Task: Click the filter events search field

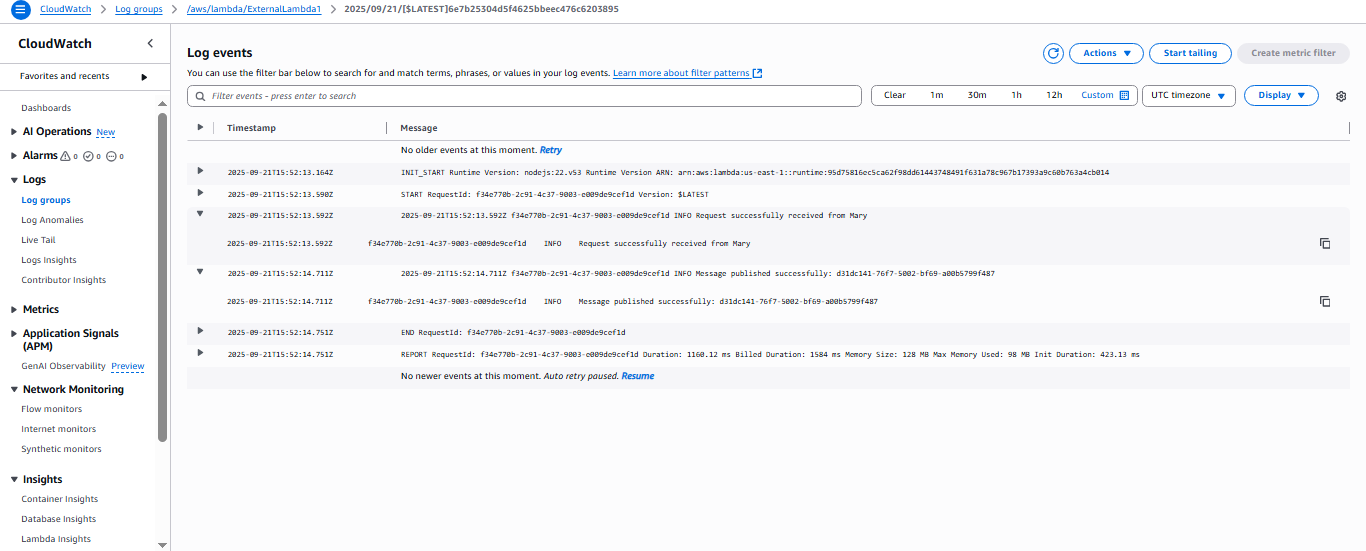Action: [x=524, y=96]
